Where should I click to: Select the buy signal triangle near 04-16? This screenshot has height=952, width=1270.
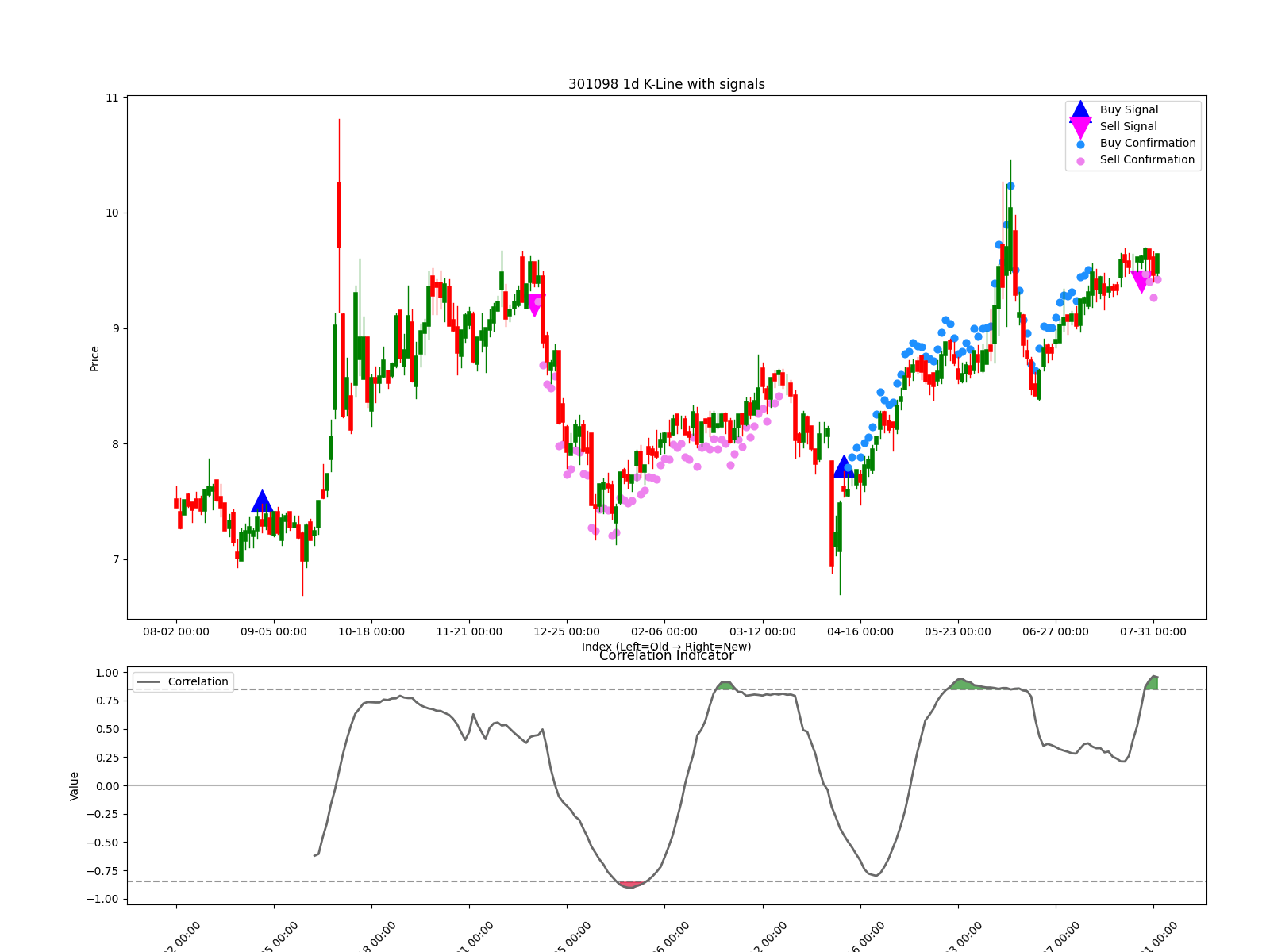tap(844, 466)
